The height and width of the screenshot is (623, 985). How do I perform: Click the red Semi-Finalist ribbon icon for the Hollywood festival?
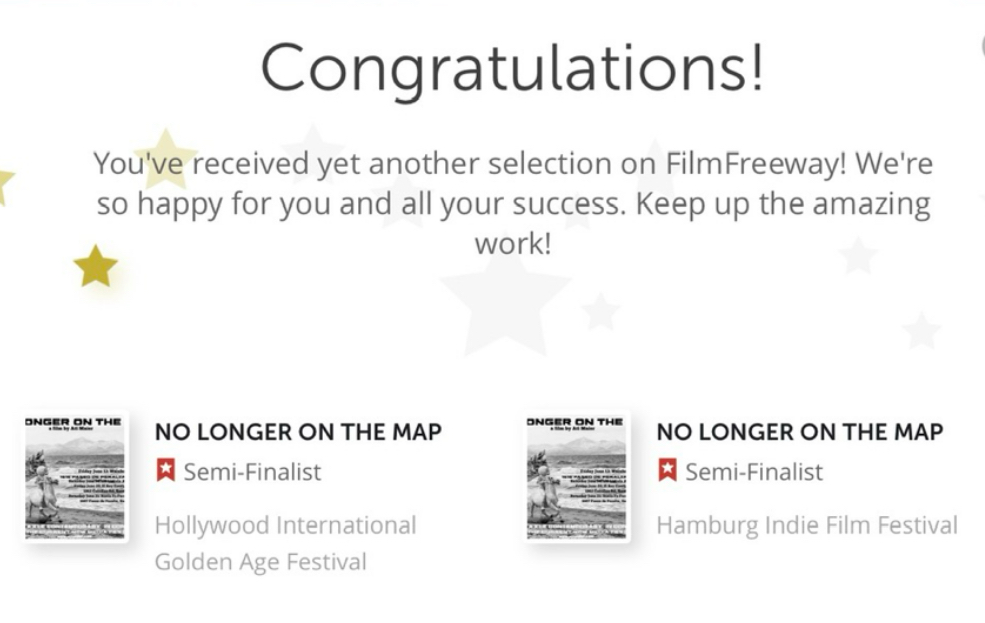(x=165, y=470)
